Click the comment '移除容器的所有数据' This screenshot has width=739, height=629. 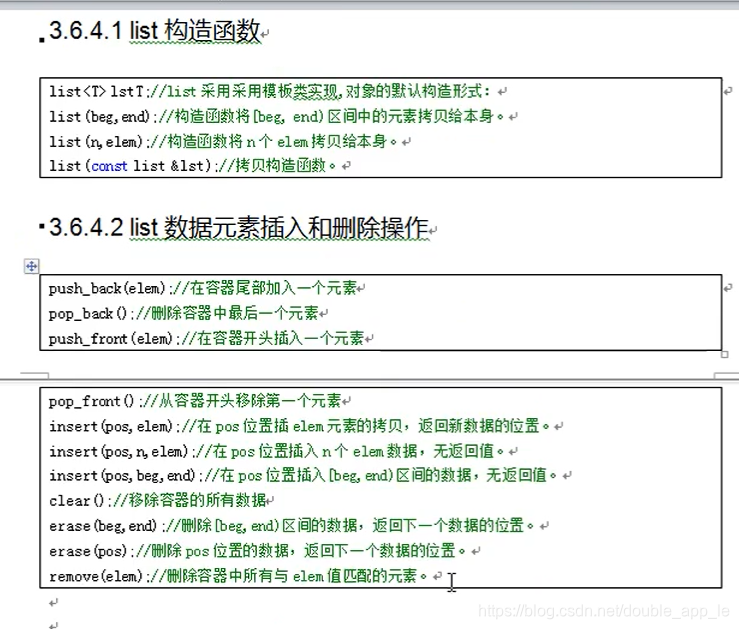pos(197,500)
